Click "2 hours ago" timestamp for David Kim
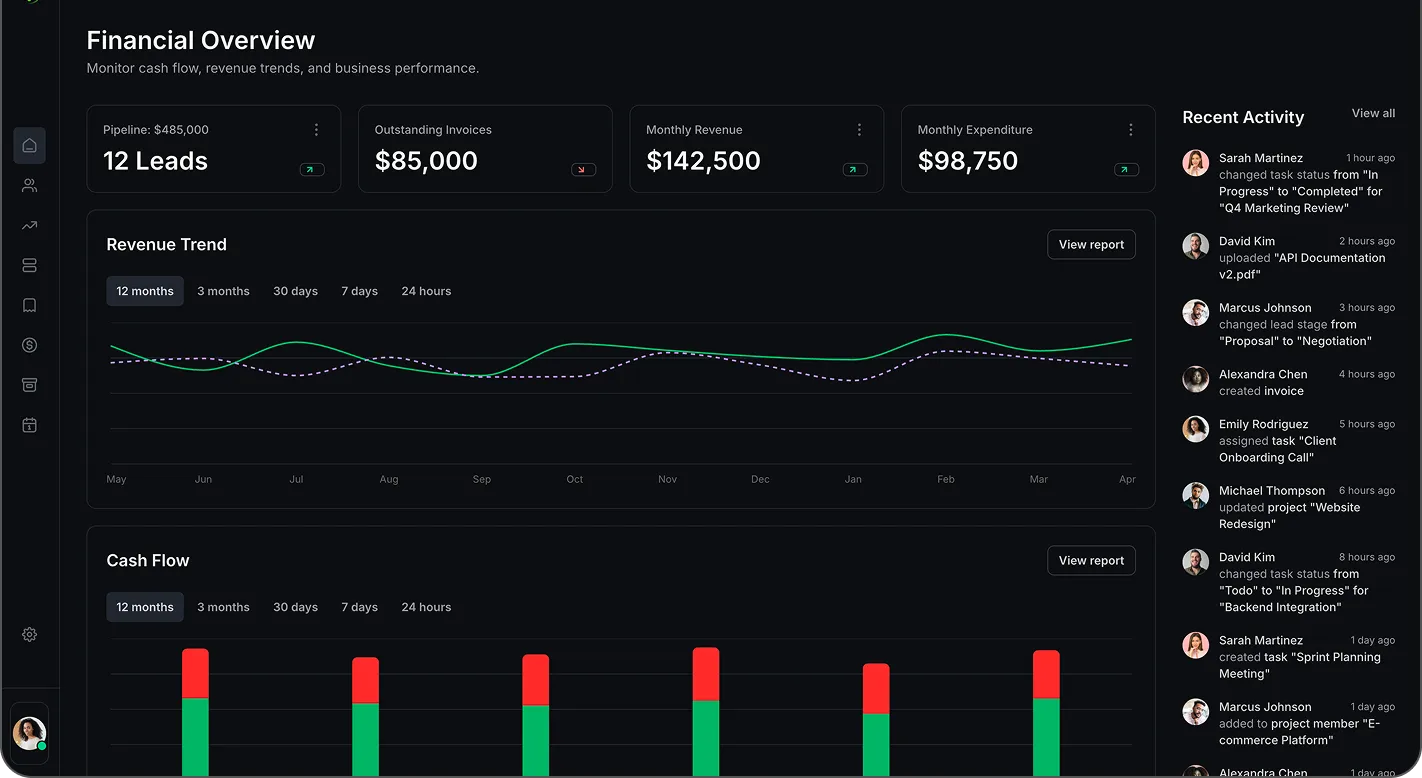 [1367, 241]
